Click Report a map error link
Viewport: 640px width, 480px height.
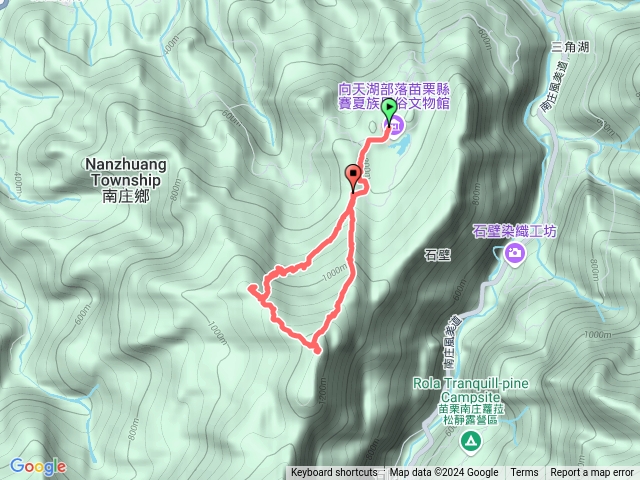[591, 473]
